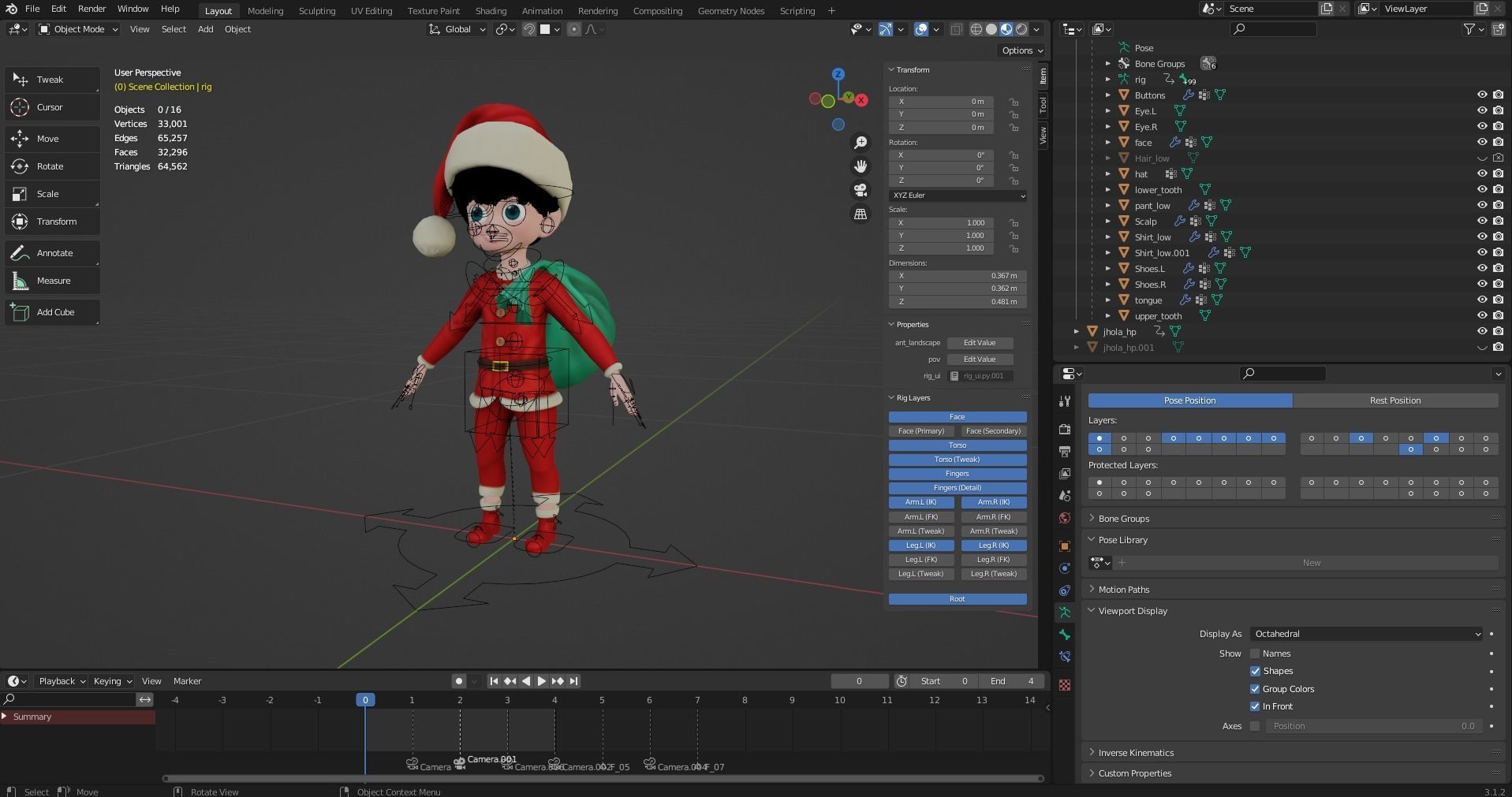This screenshot has height=797, width=1512.
Task: Choose the Scale tool
Action: [52, 194]
